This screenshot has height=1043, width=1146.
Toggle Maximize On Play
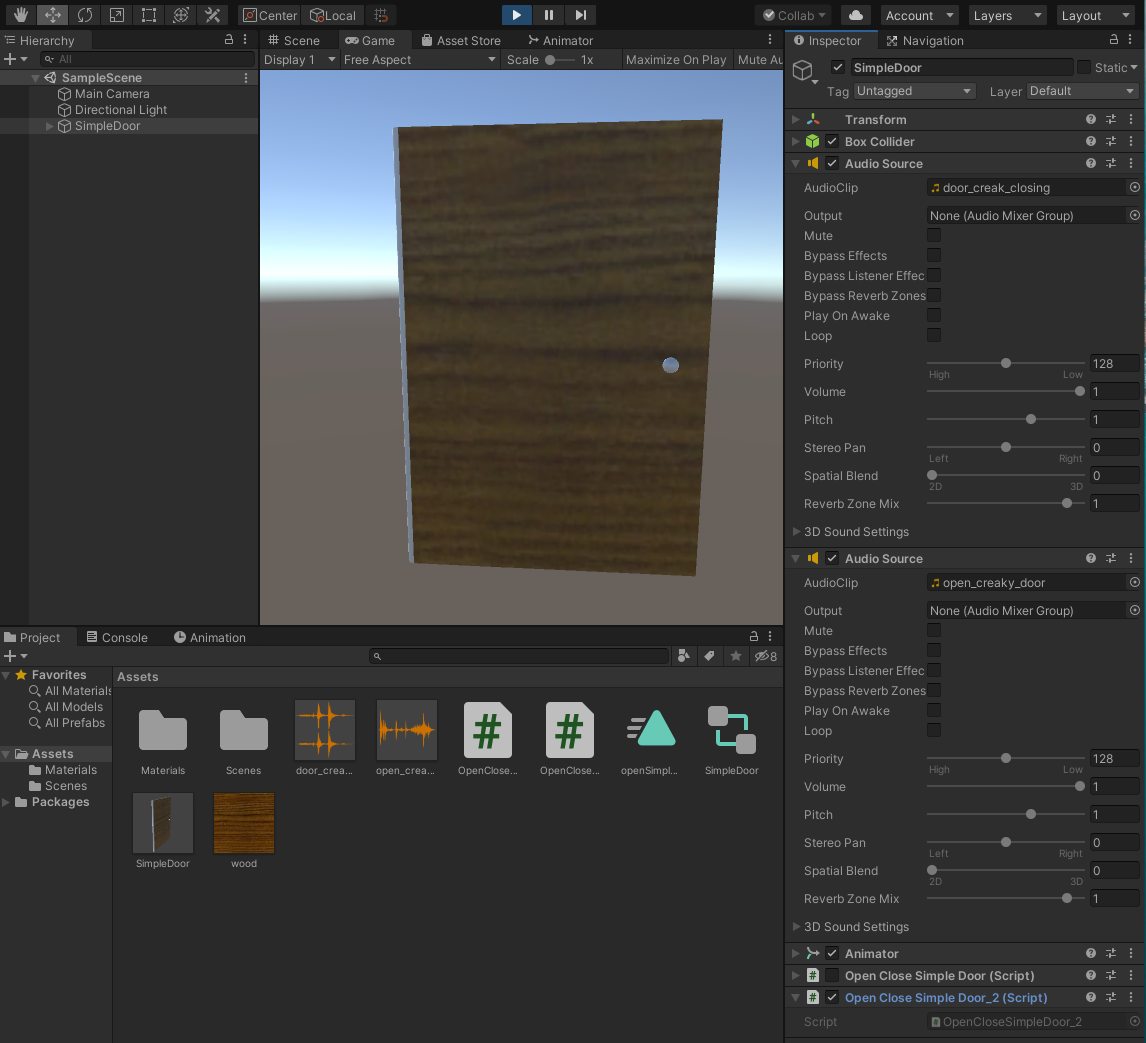pyautogui.click(x=676, y=59)
